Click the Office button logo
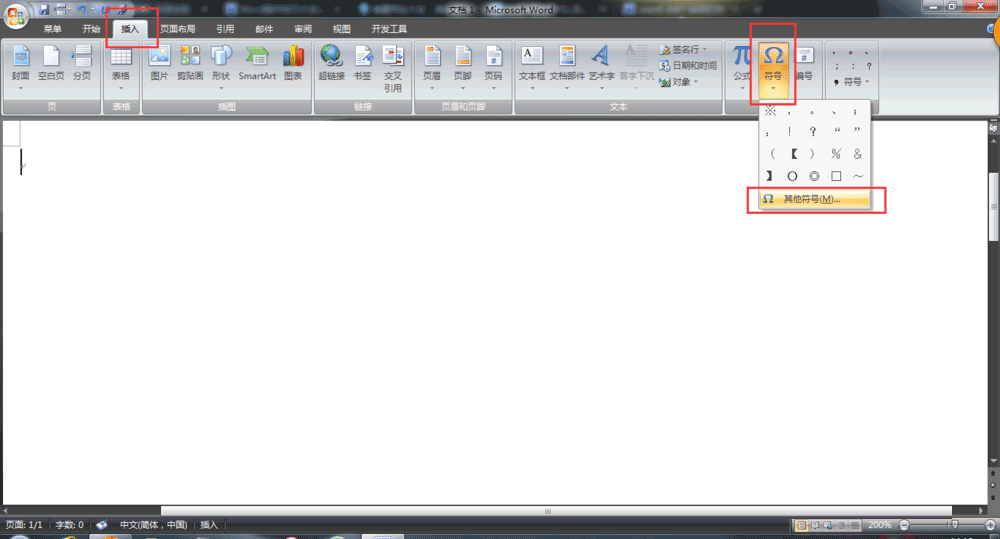 click(15, 20)
